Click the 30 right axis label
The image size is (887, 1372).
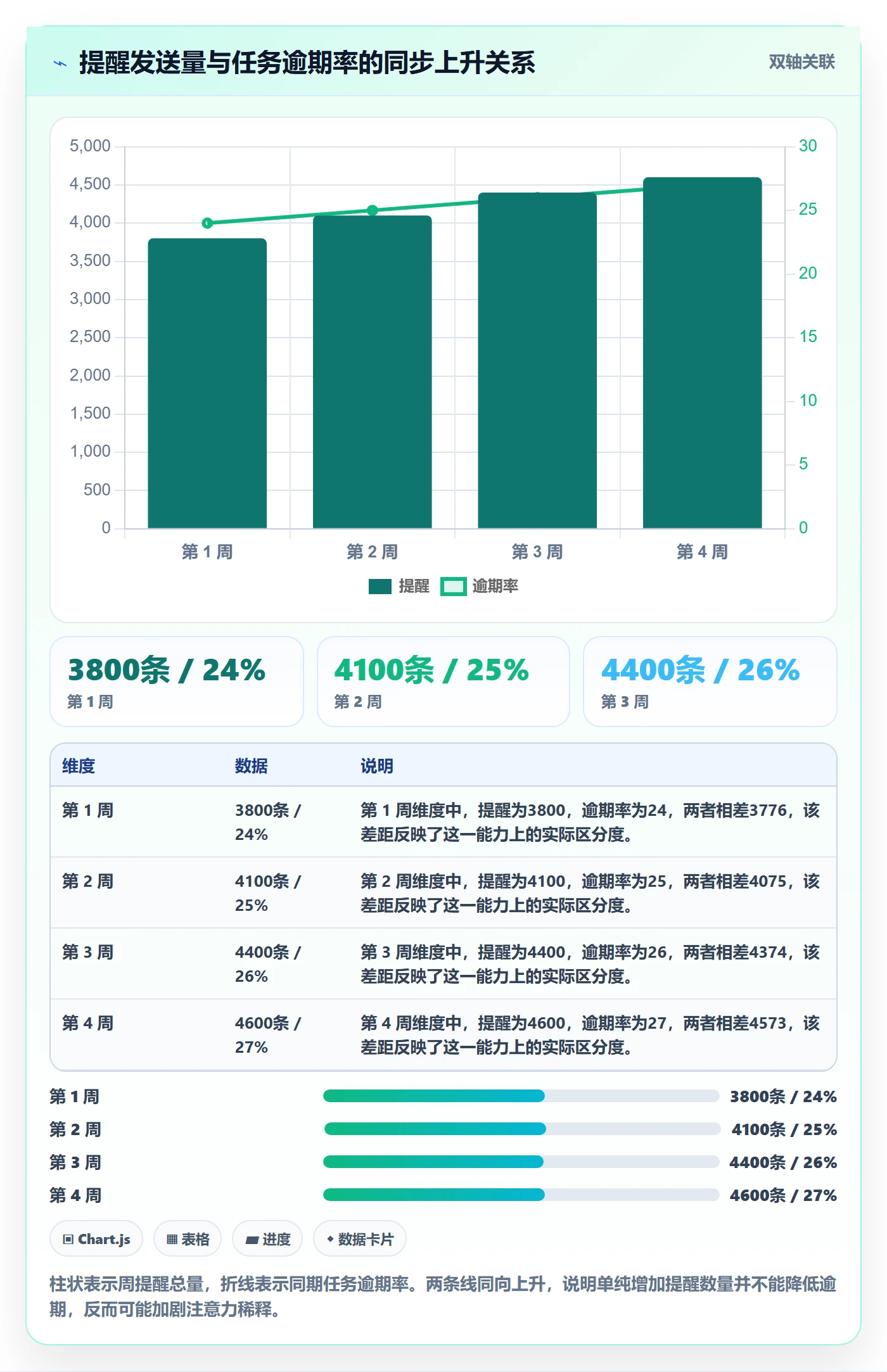coord(808,146)
